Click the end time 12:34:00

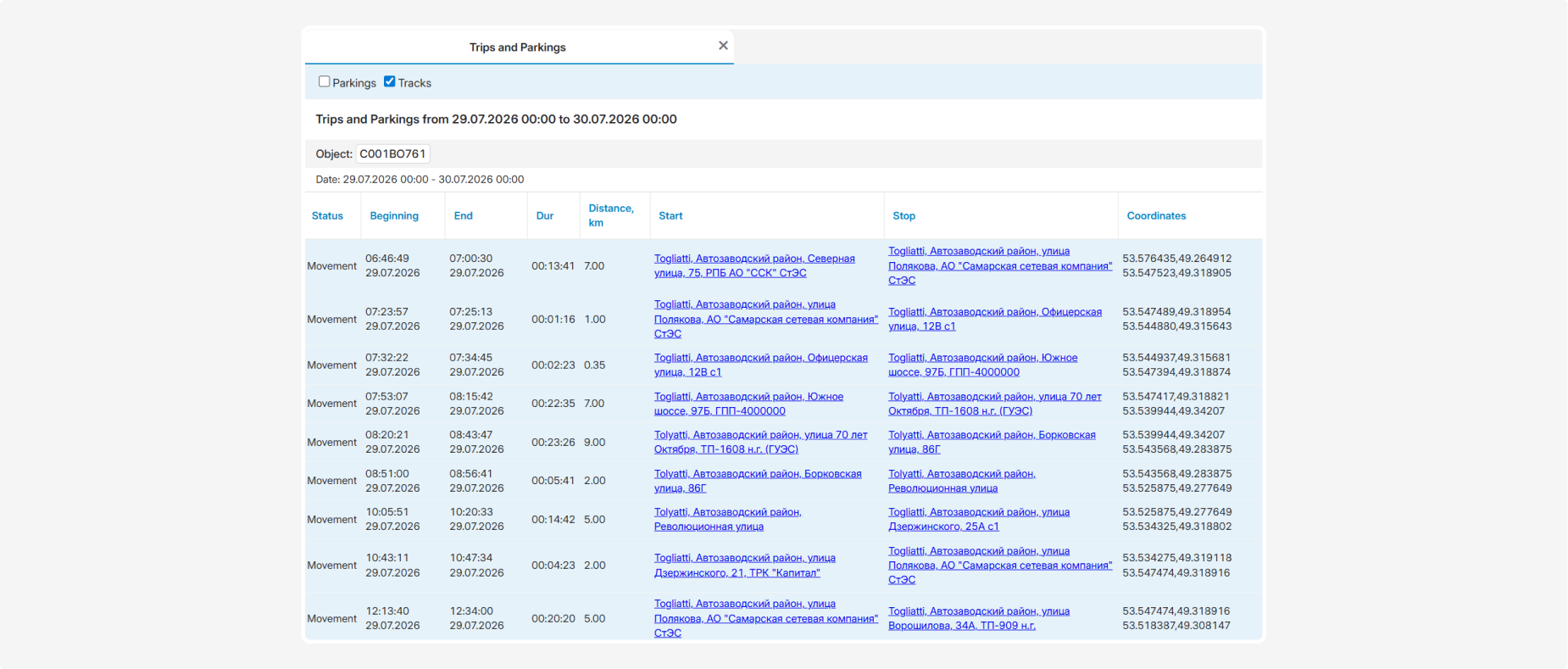click(x=470, y=611)
